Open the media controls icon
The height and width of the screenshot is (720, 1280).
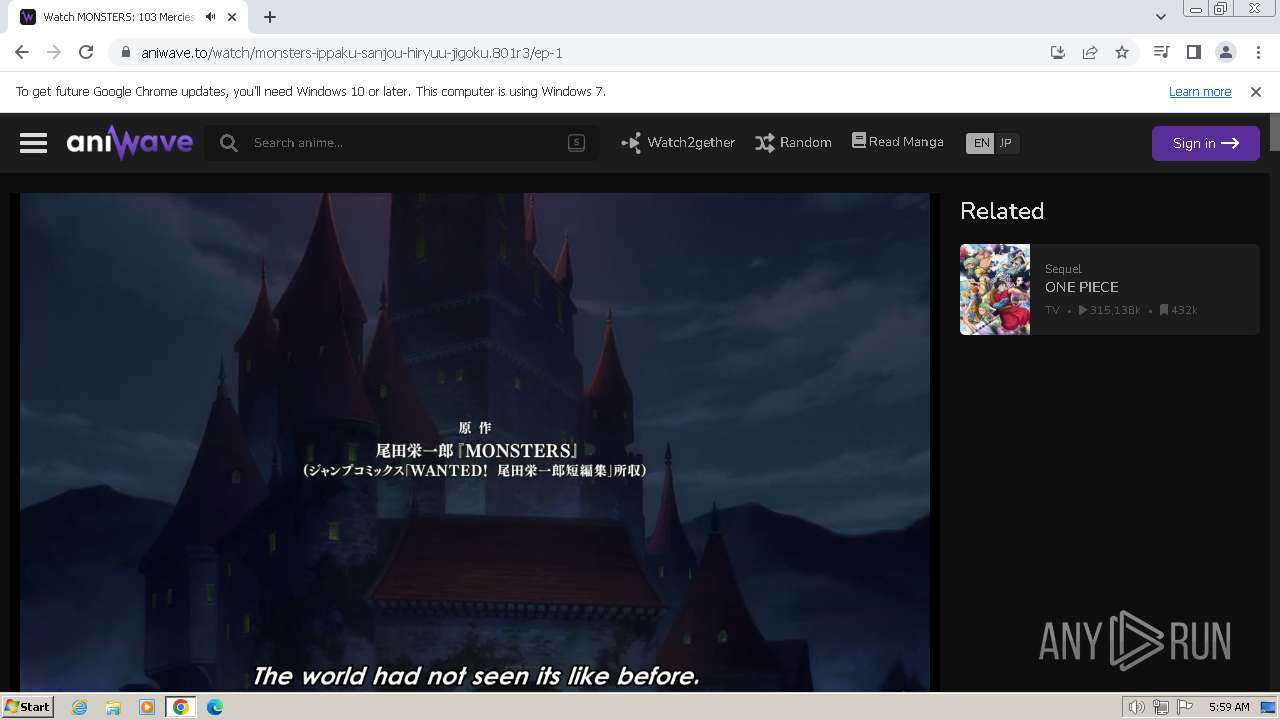tap(1161, 52)
